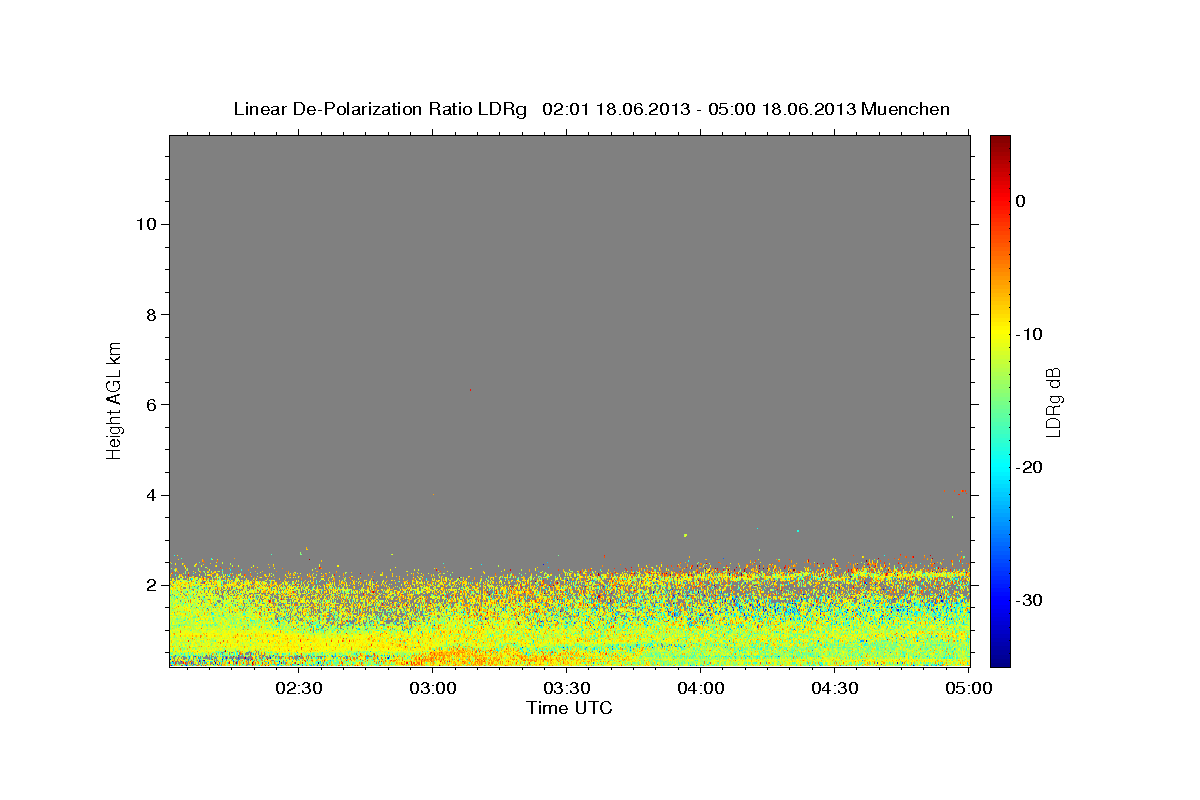Click the colorbar value label -20
This screenshot has height=800, width=1200.
1030,468
